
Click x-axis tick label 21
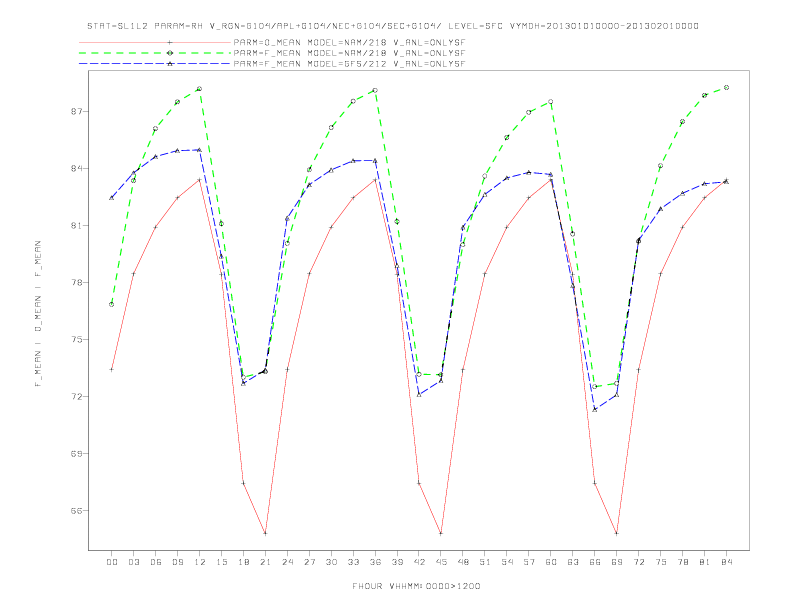[x=266, y=562]
